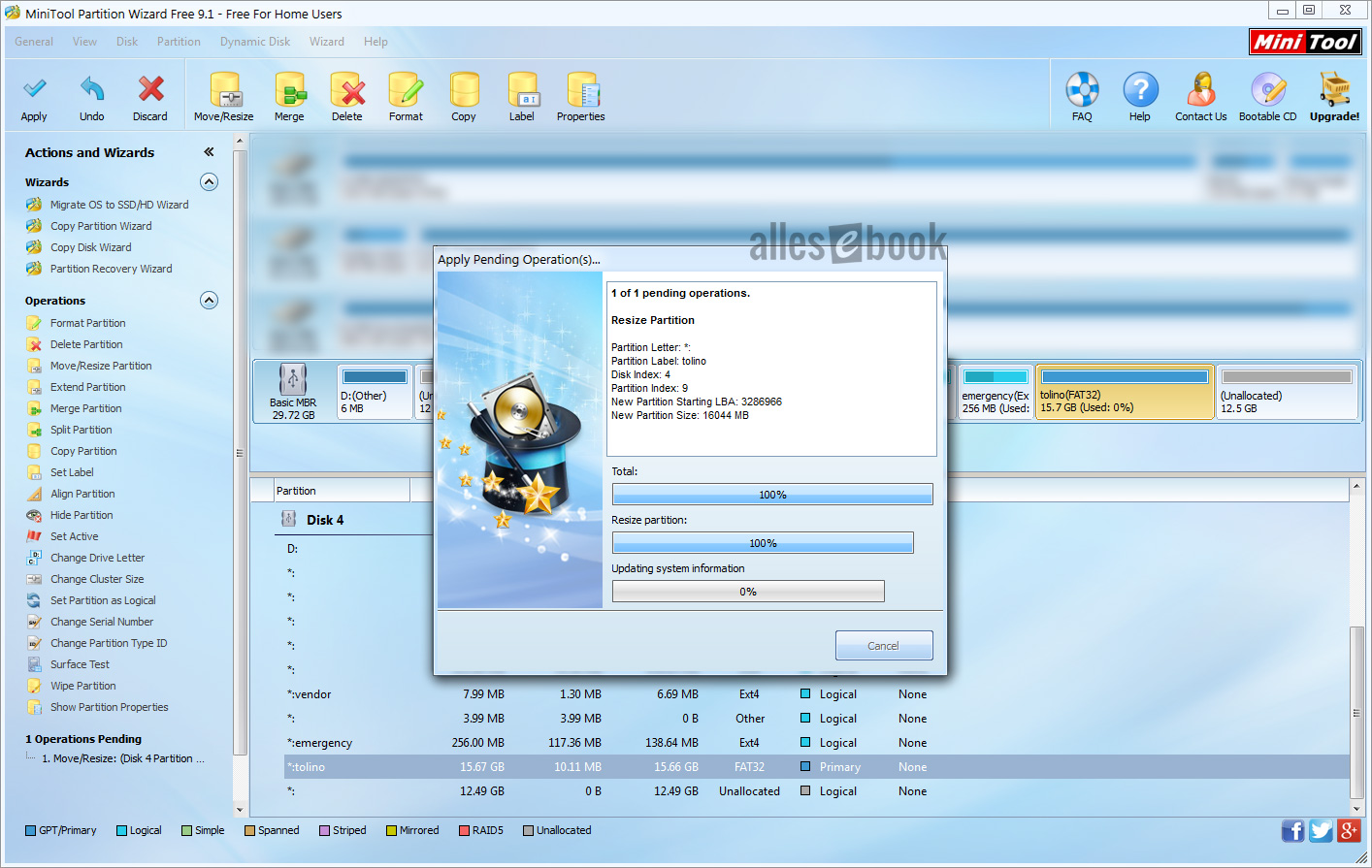Click the Set Active flag icon
This screenshot has height=868, width=1372.
point(34,536)
